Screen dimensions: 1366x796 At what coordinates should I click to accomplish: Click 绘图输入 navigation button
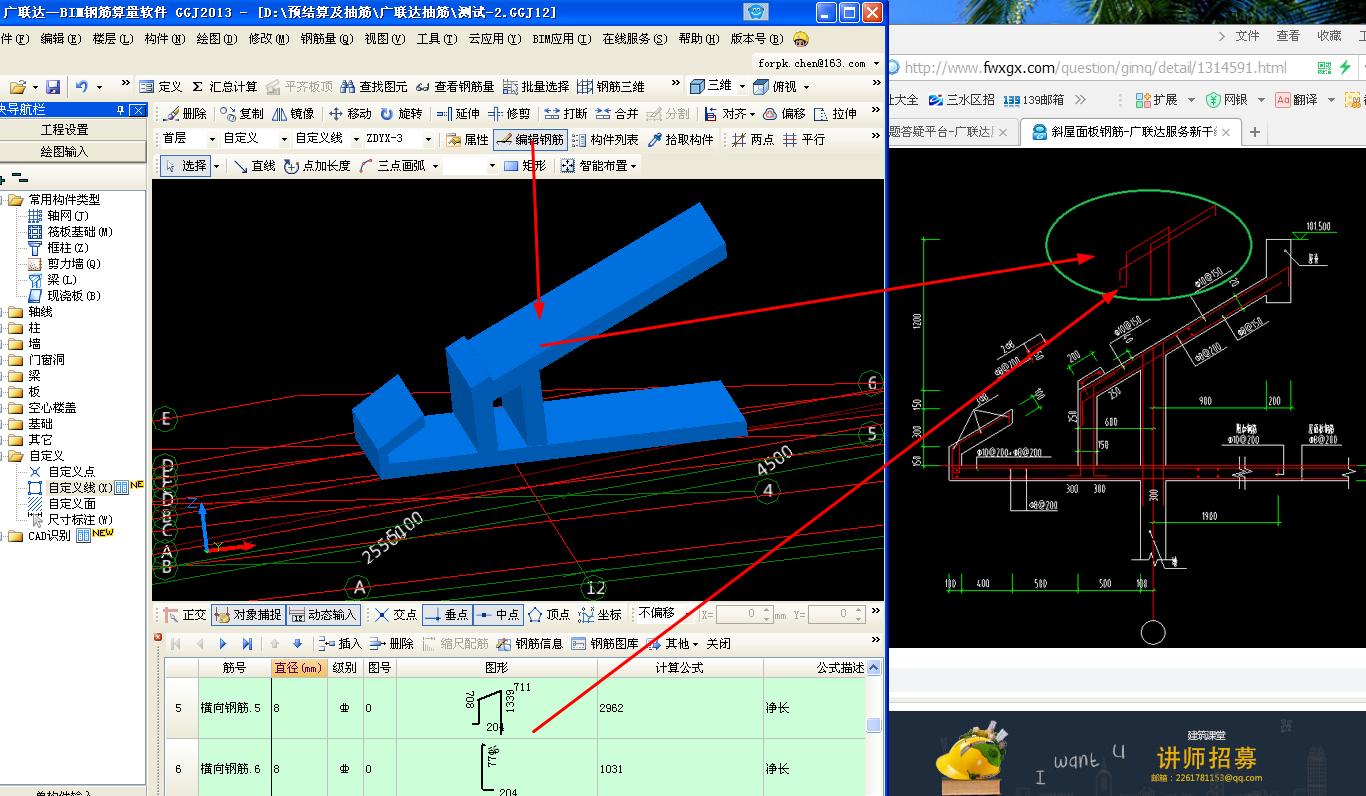click(x=65, y=152)
